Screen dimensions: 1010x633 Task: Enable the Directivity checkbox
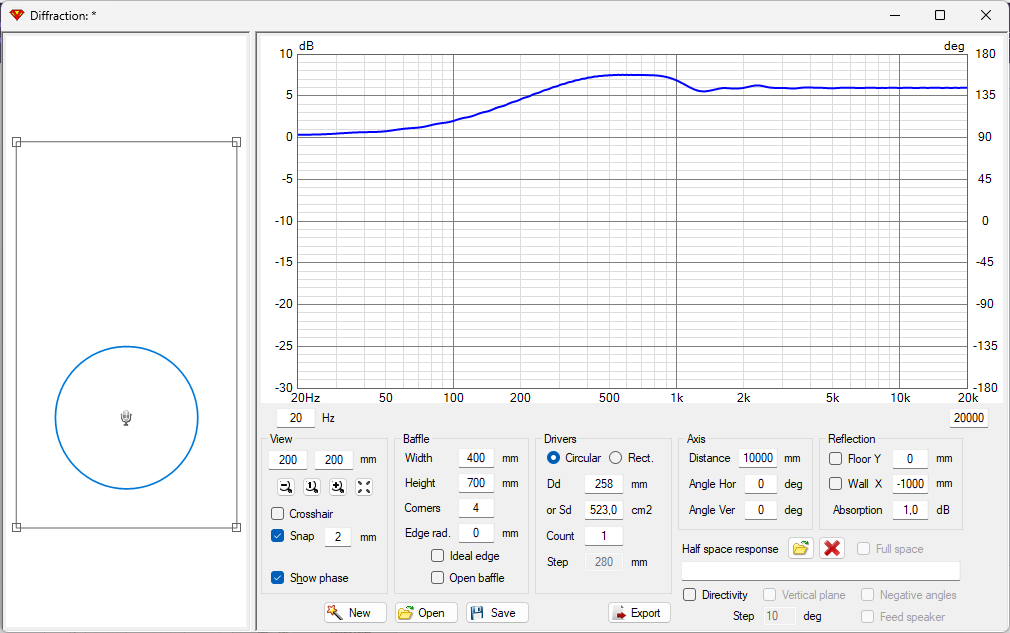[689, 595]
